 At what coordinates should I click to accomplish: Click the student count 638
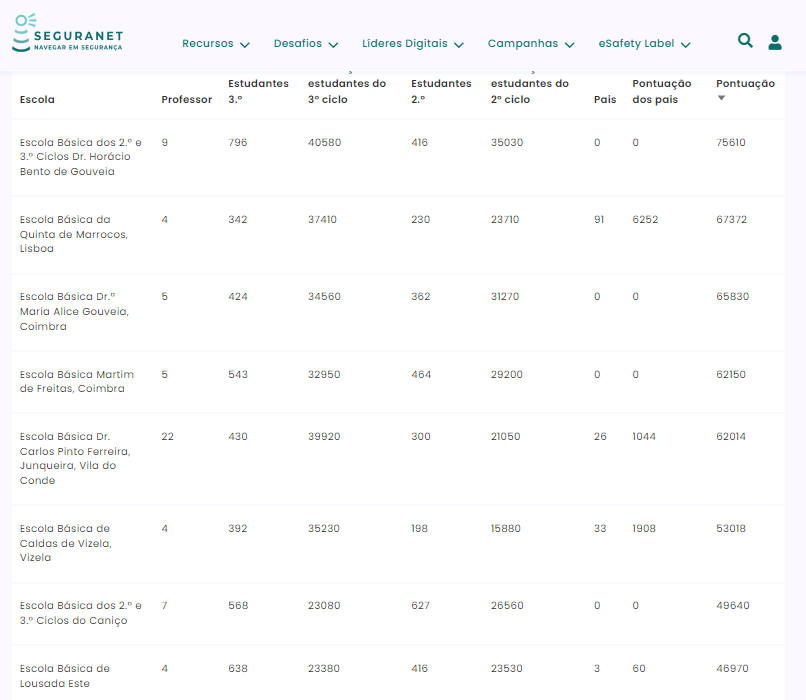click(237, 669)
